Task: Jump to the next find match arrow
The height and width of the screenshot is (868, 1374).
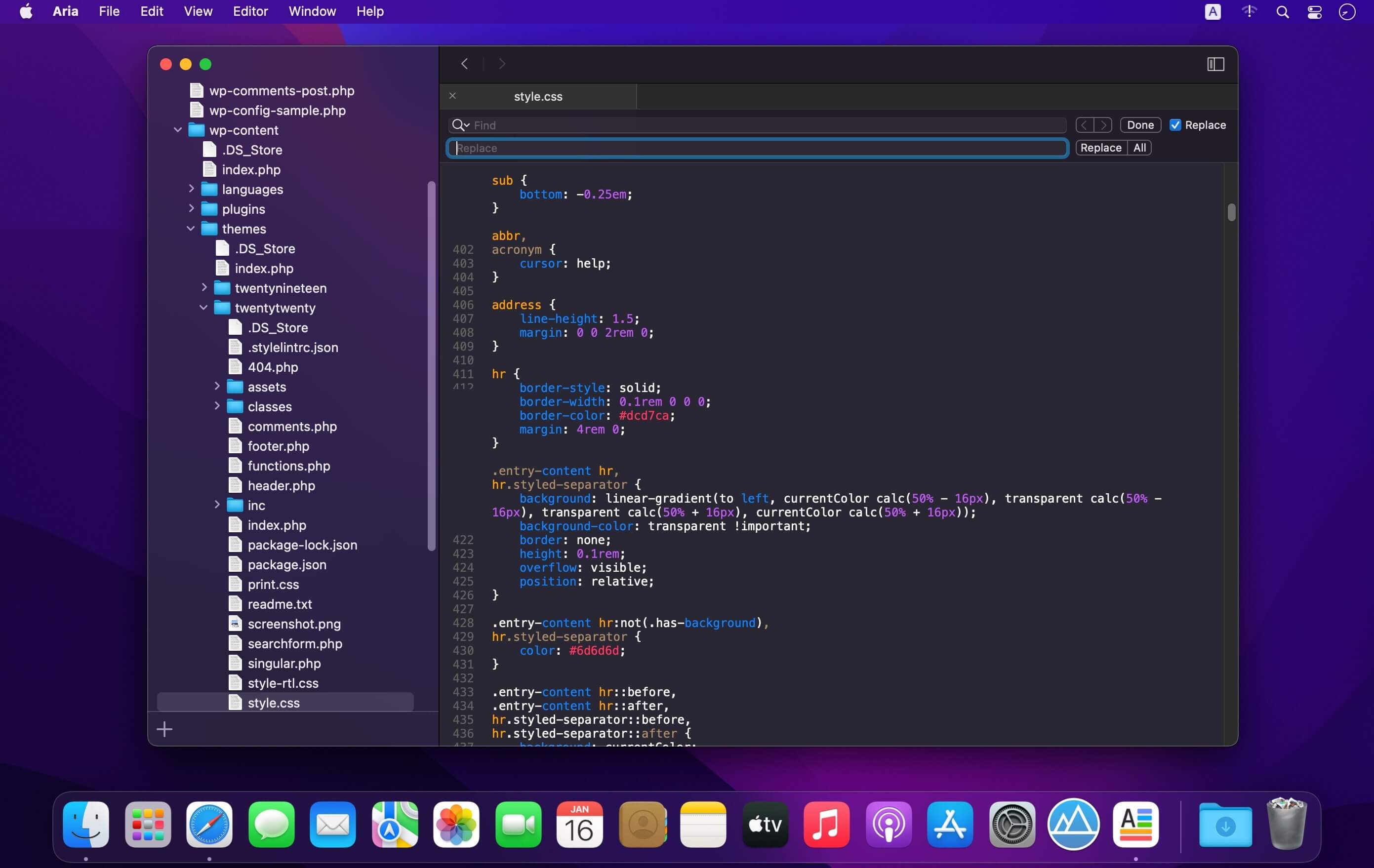Action: (x=1103, y=125)
